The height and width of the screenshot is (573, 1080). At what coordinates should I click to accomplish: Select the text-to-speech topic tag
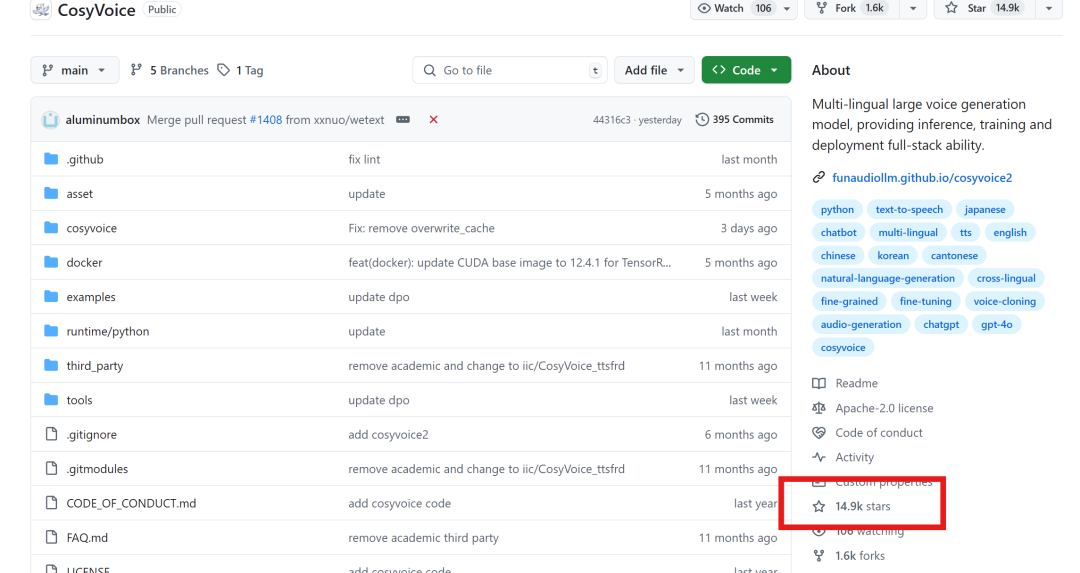pyautogui.click(x=909, y=209)
